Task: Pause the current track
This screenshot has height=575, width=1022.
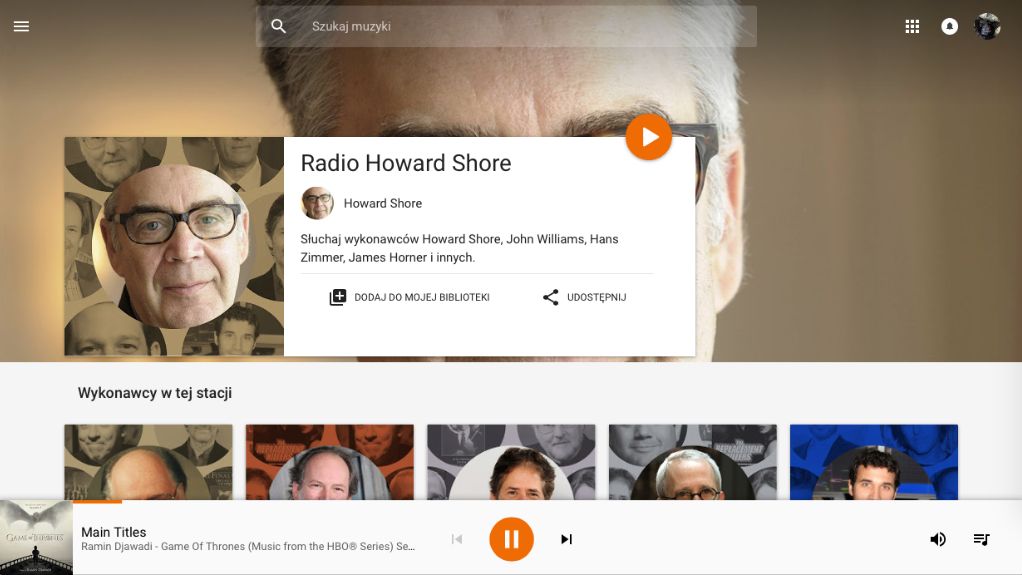Action: 512,539
